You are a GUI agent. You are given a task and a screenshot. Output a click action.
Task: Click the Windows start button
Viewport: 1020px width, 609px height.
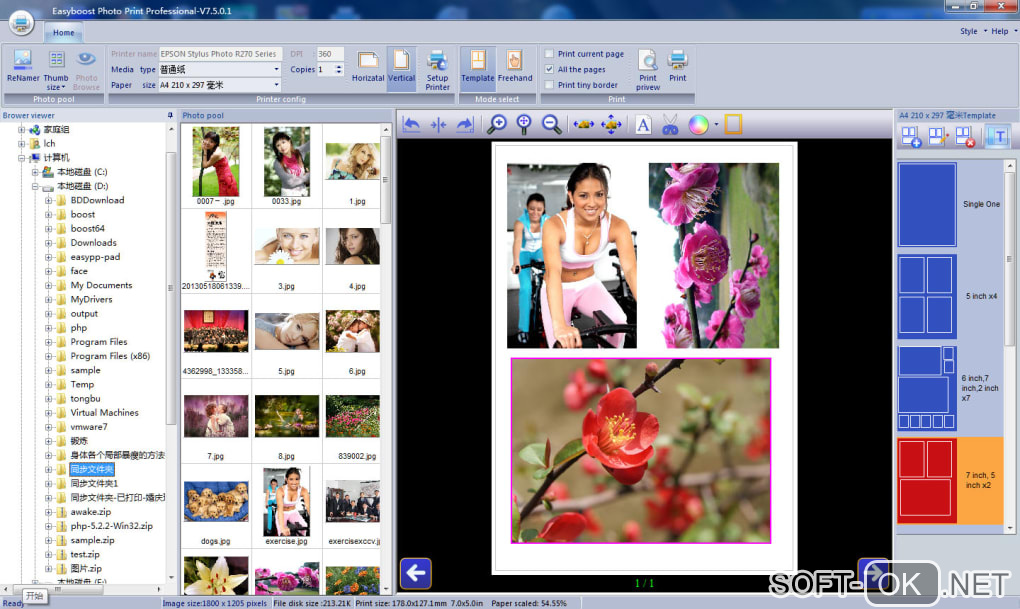click(x=34, y=595)
